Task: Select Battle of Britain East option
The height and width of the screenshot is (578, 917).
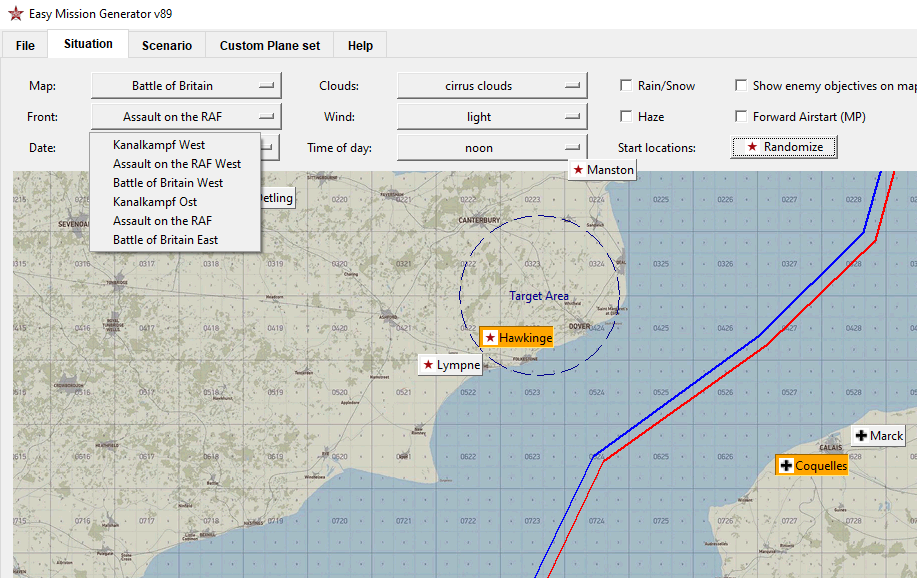Action: 165,240
